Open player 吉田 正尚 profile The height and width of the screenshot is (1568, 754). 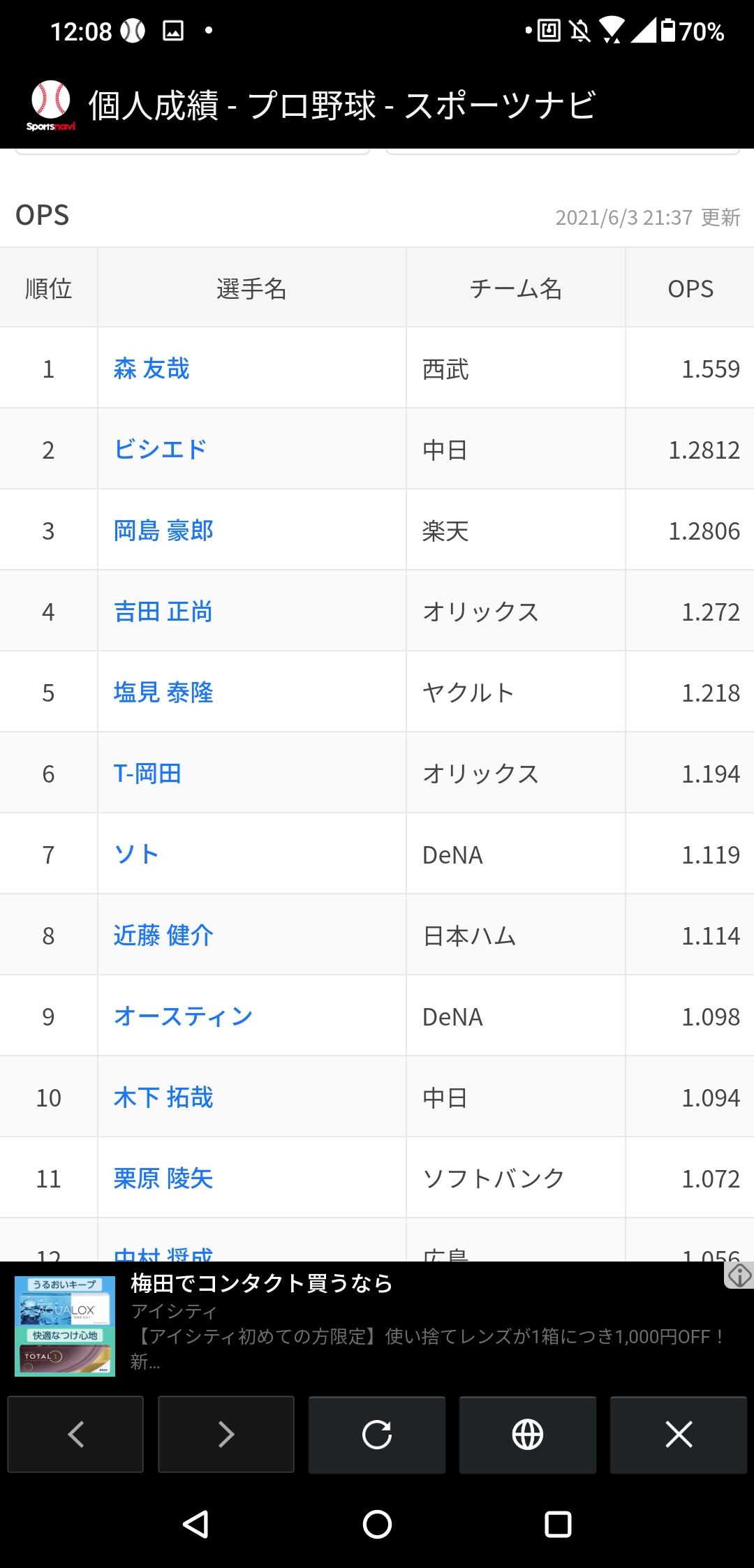163,612
